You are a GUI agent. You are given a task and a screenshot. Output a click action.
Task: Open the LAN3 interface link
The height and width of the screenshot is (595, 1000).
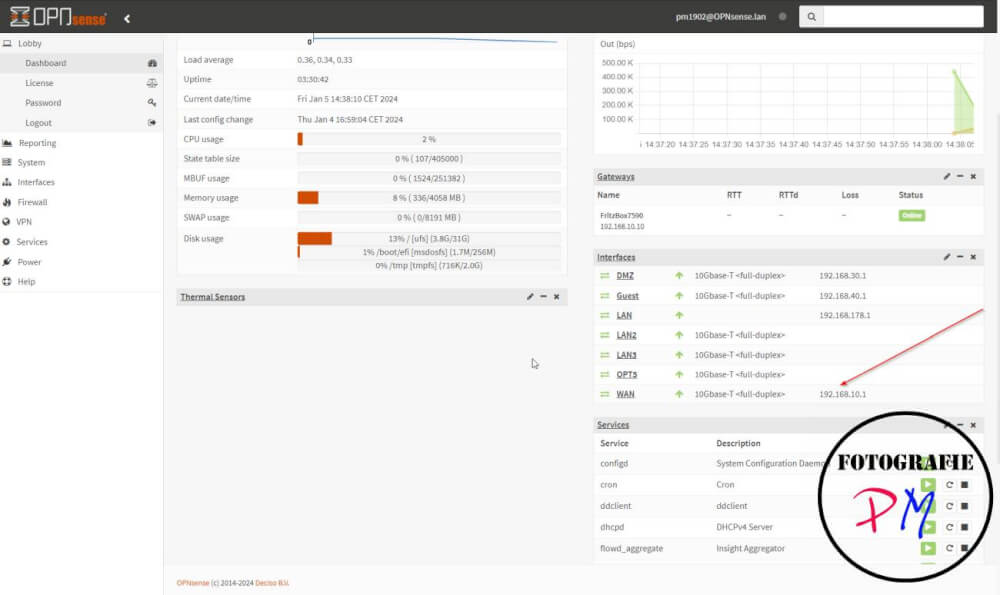(626, 355)
